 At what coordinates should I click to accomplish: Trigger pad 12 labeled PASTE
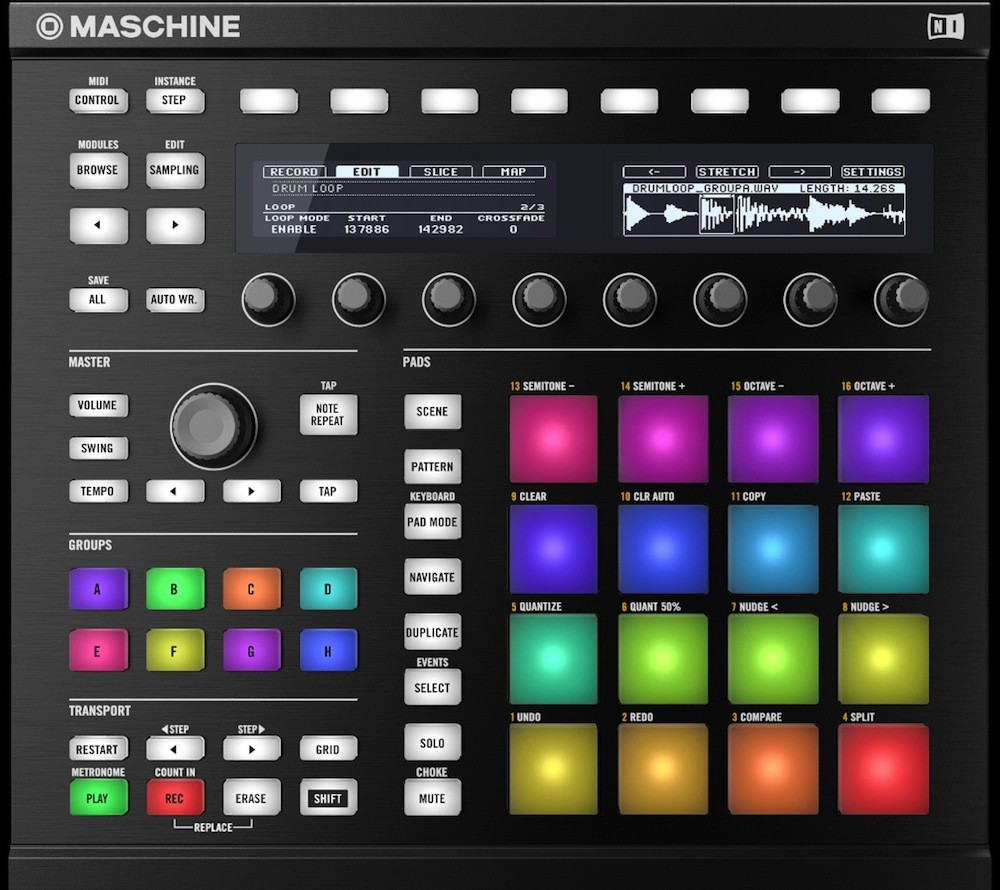pos(883,549)
